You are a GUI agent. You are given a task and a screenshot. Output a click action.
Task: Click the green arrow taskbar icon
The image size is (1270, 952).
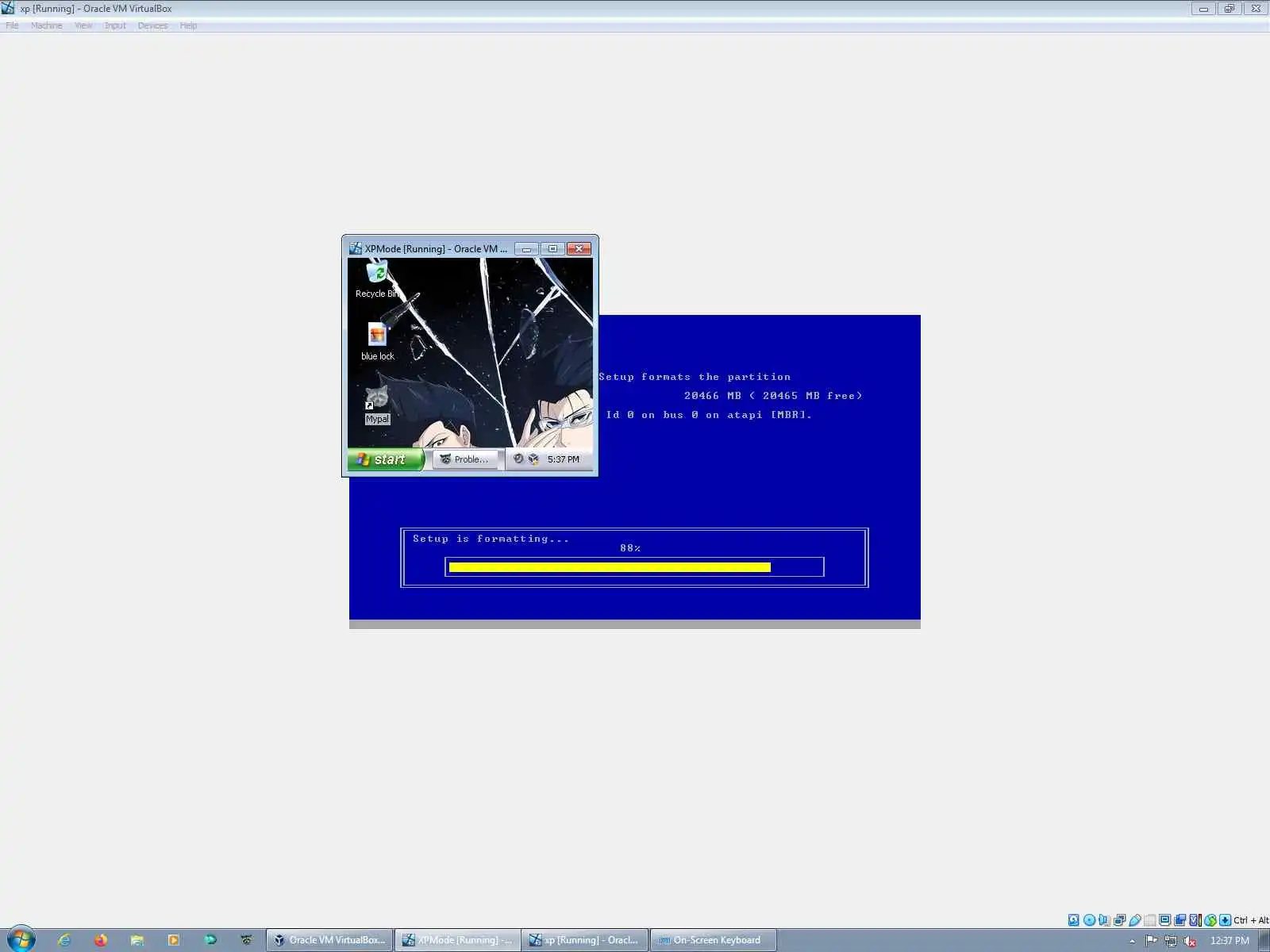click(210, 940)
